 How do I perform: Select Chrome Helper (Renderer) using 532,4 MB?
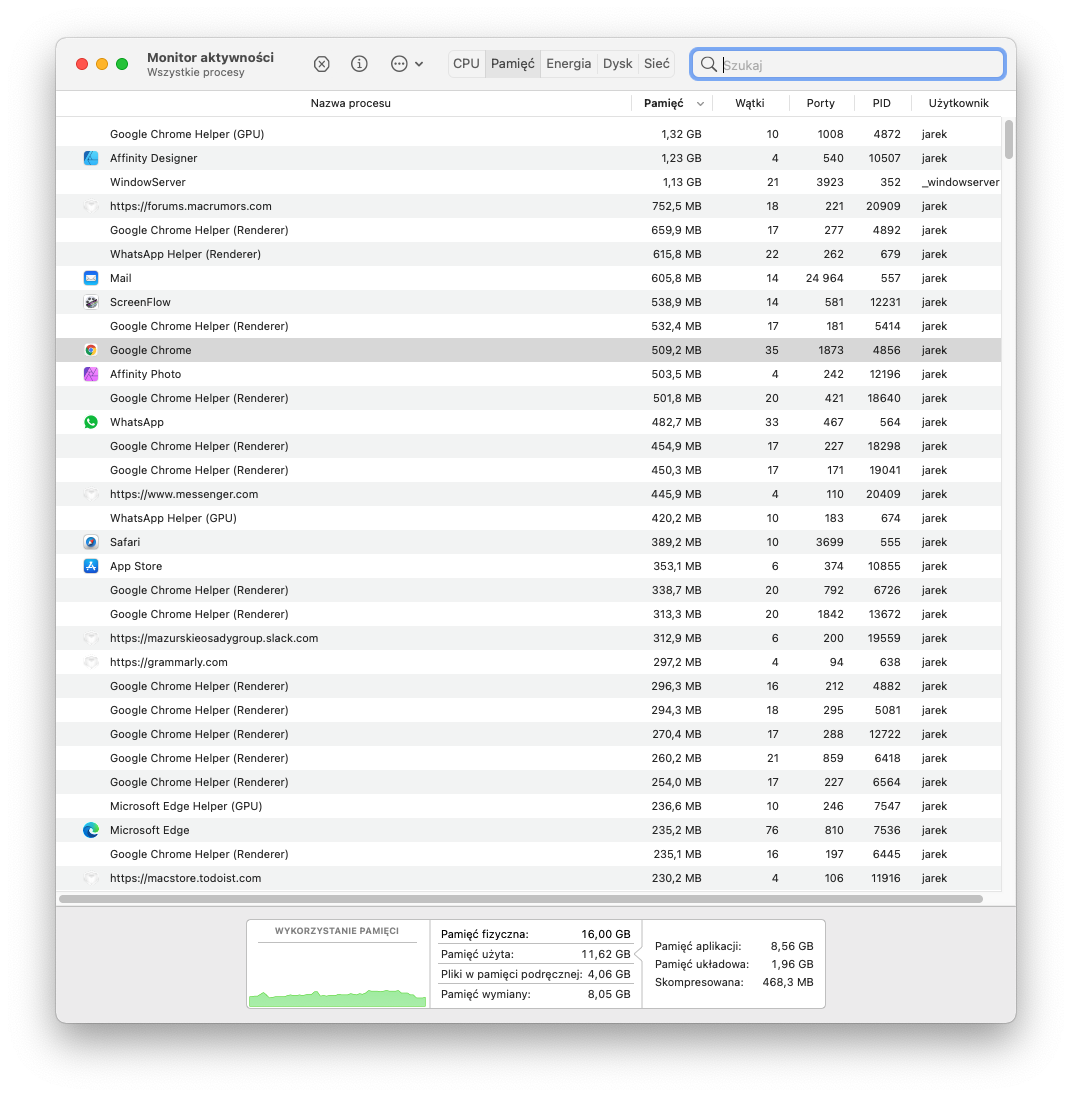pyautogui.click(x=528, y=327)
